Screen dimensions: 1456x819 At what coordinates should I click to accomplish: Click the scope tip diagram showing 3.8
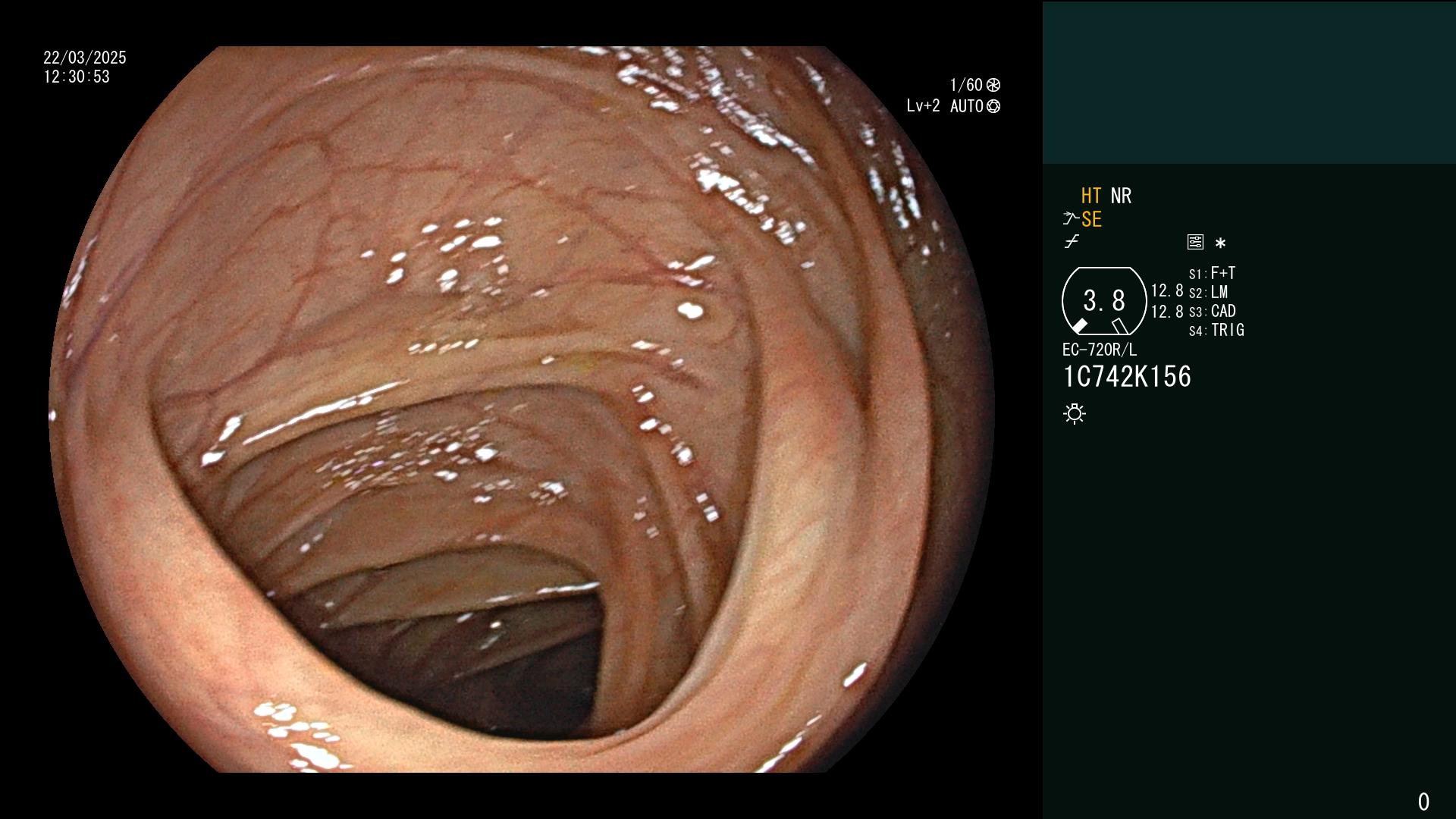click(1104, 301)
